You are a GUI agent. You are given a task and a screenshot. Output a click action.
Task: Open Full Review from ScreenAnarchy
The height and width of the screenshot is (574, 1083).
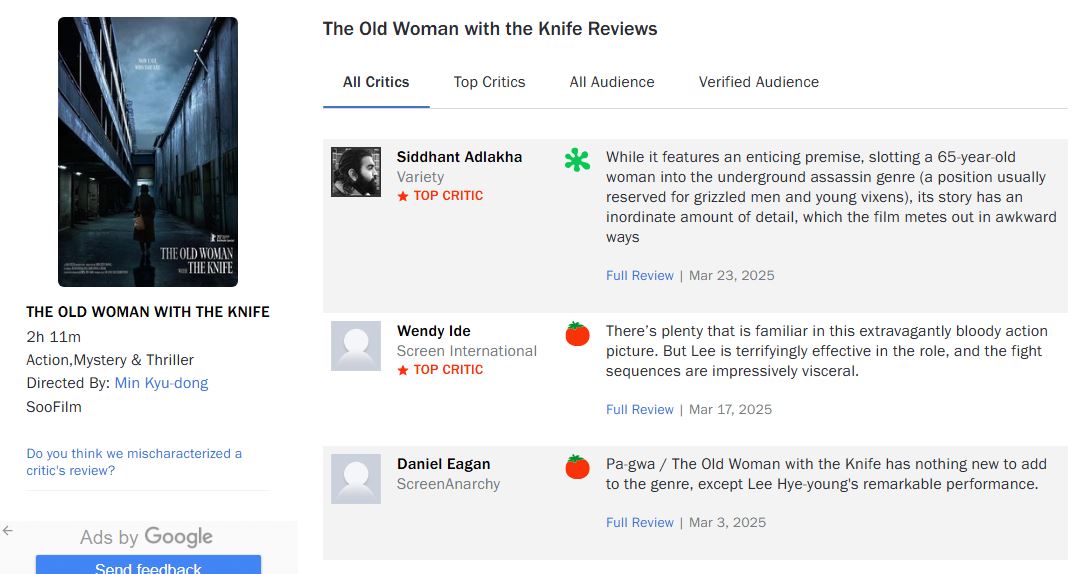[639, 522]
